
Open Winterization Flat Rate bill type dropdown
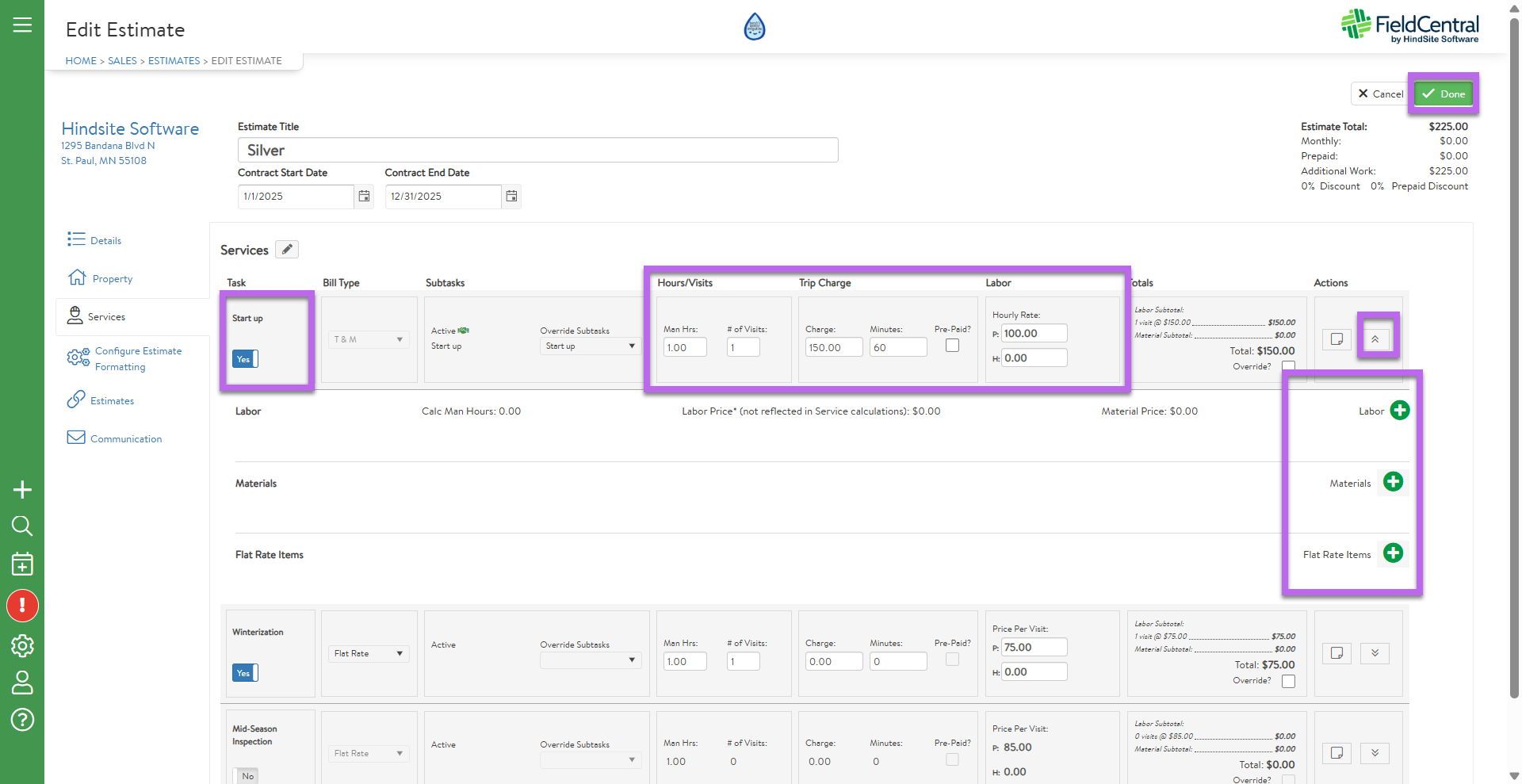point(369,653)
